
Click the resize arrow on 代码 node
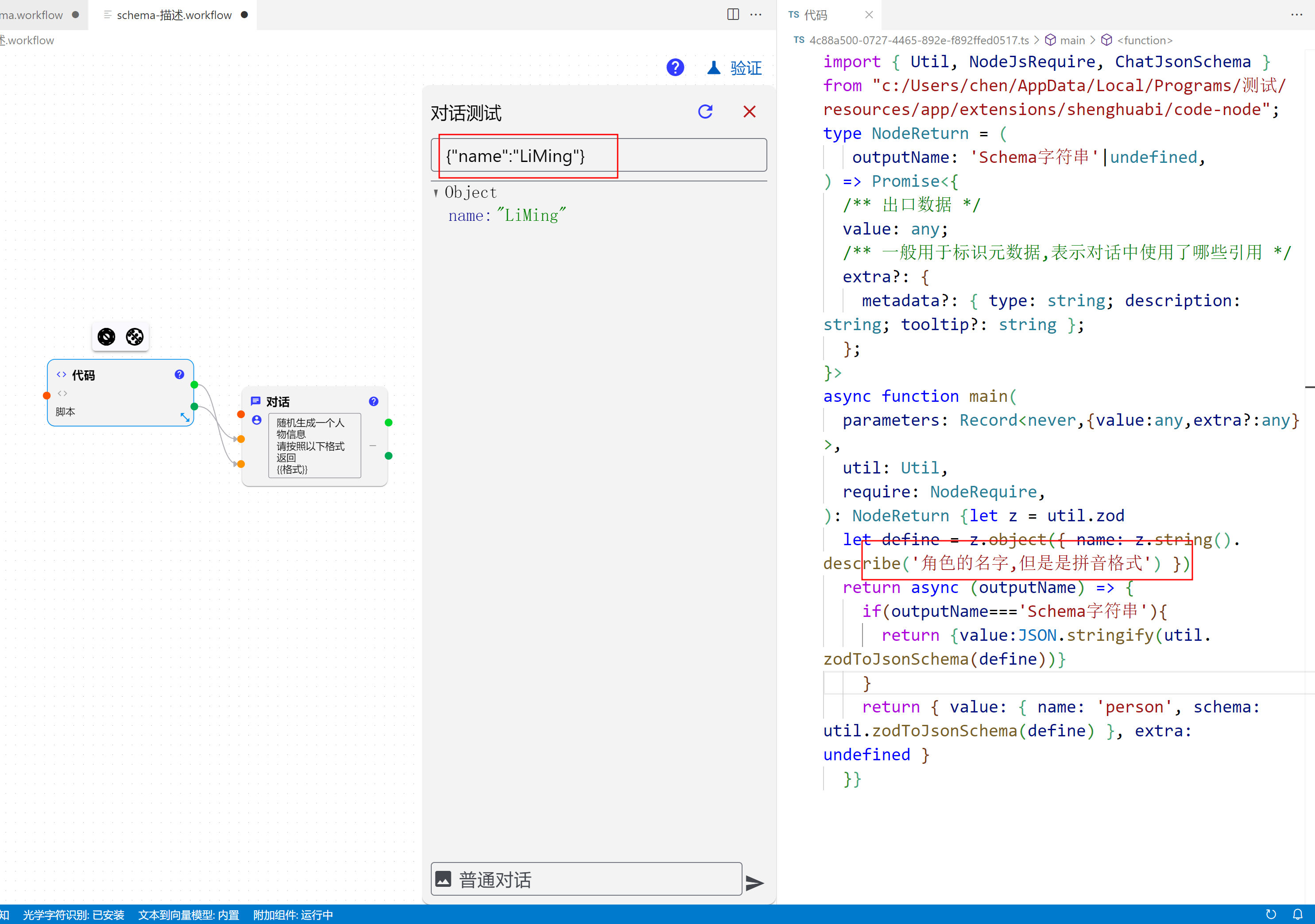[185, 417]
